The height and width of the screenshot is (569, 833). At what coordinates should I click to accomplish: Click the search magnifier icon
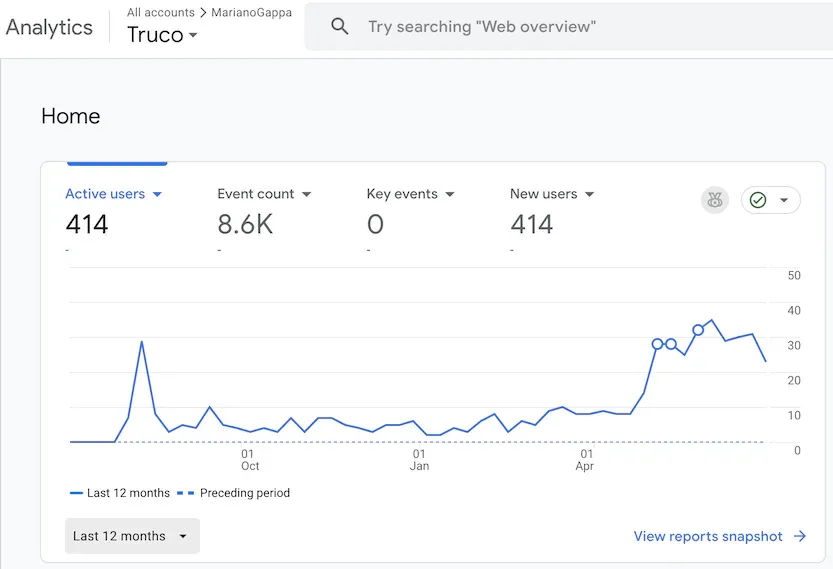339,26
